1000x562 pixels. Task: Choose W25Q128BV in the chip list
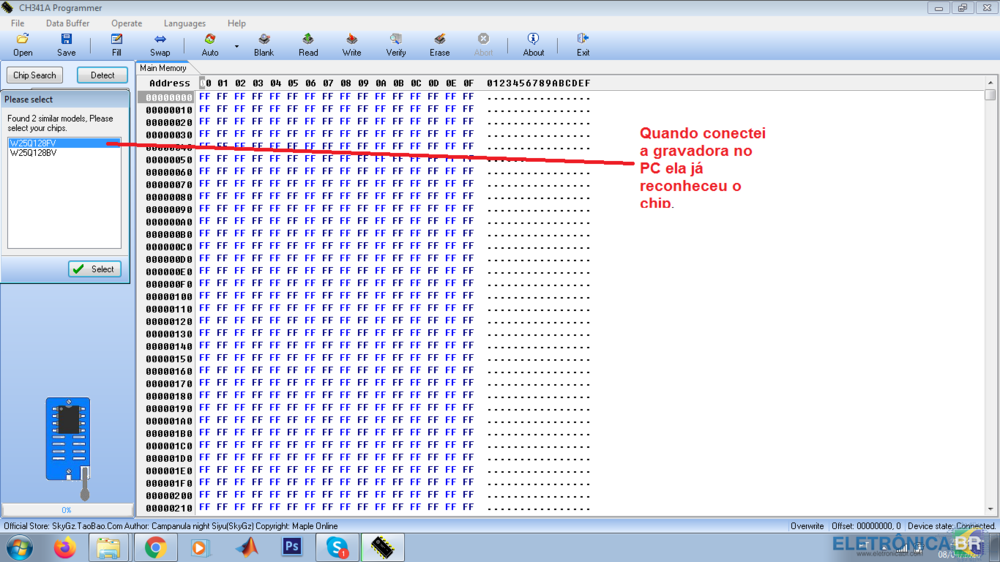point(33,153)
